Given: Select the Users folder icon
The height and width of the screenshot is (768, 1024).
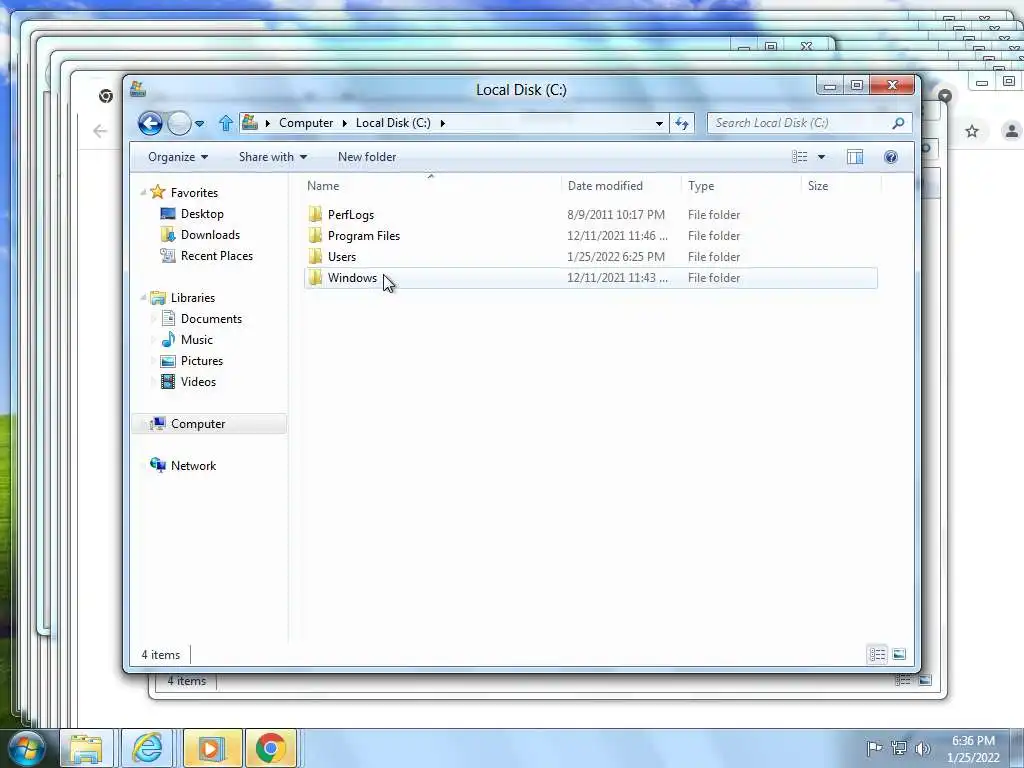Looking at the screenshot, I should click(x=315, y=256).
